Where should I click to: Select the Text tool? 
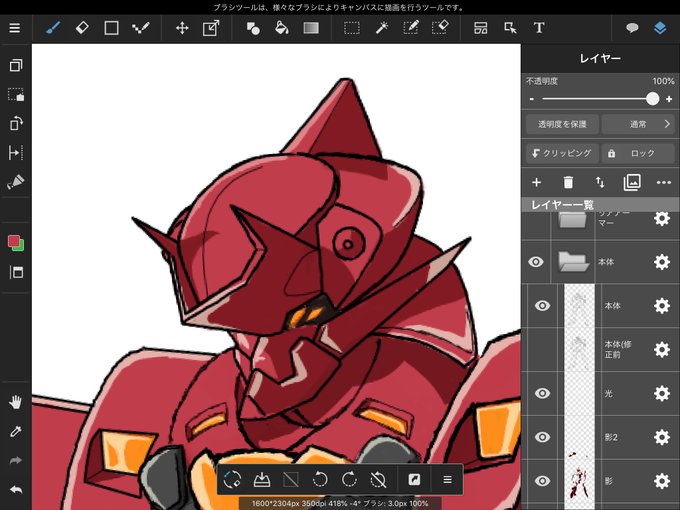[x=539, y=28]
